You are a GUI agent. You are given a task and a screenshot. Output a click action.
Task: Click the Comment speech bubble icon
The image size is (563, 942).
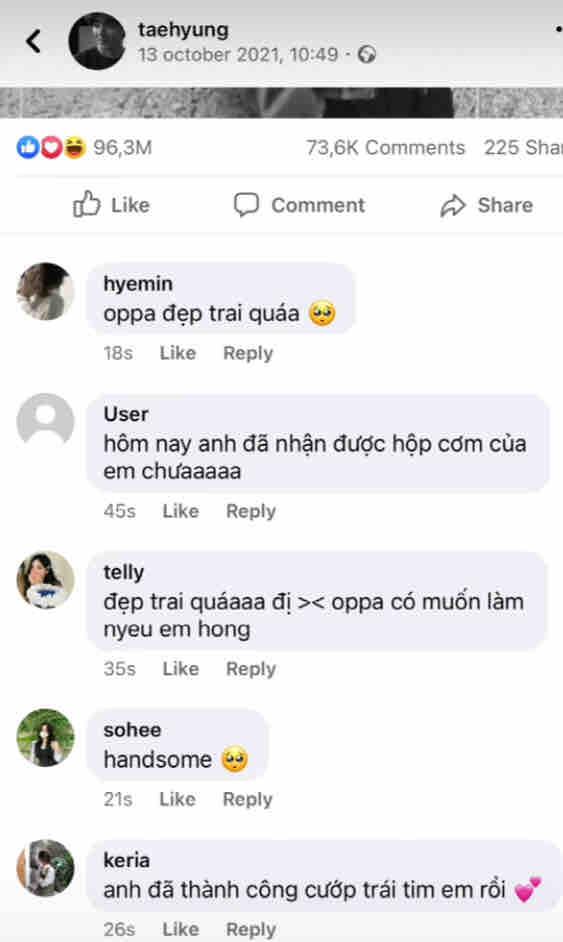246,205
